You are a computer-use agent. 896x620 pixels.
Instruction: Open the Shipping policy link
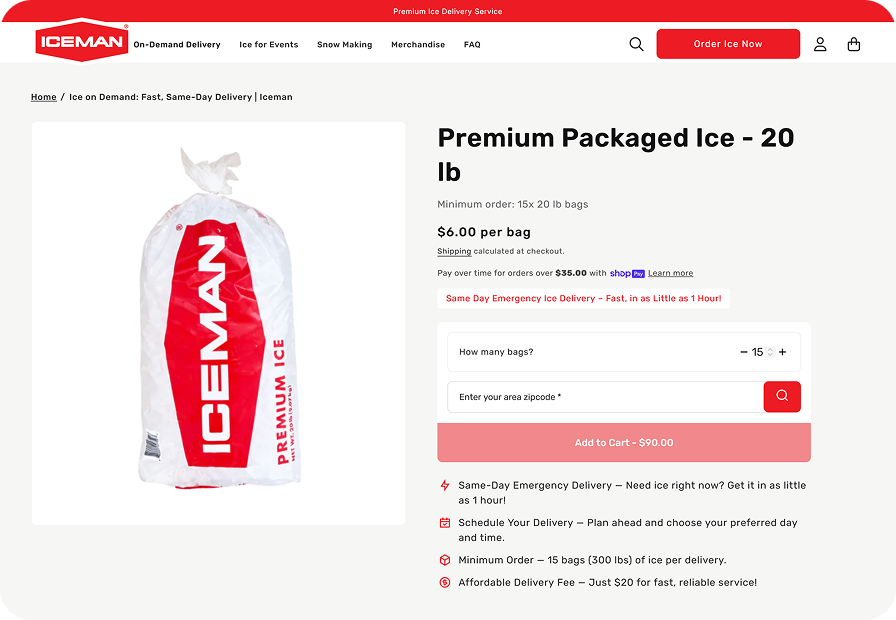pyautogui.click(x=454, y=251)
